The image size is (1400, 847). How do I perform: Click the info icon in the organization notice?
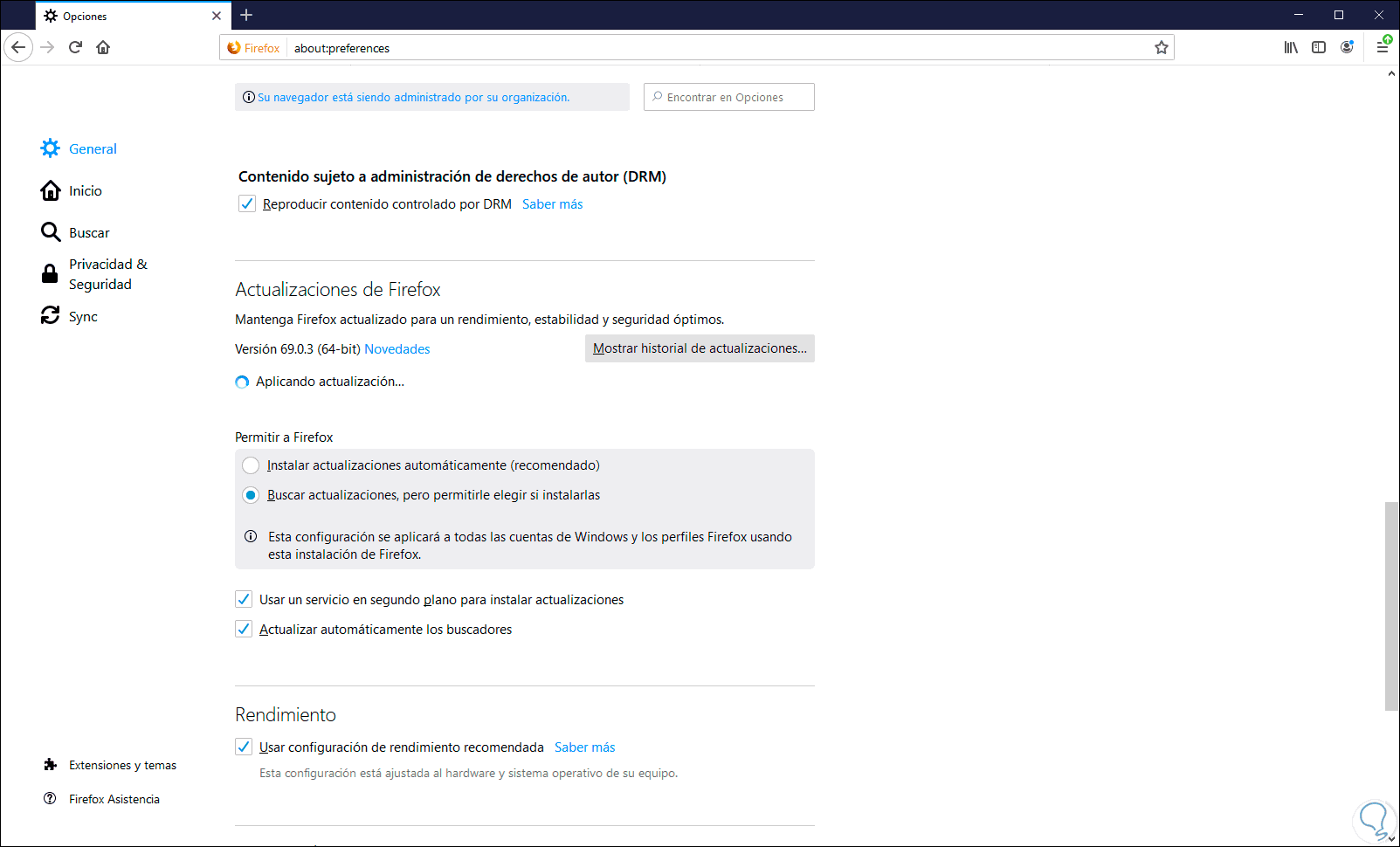(x=249, y=97)
